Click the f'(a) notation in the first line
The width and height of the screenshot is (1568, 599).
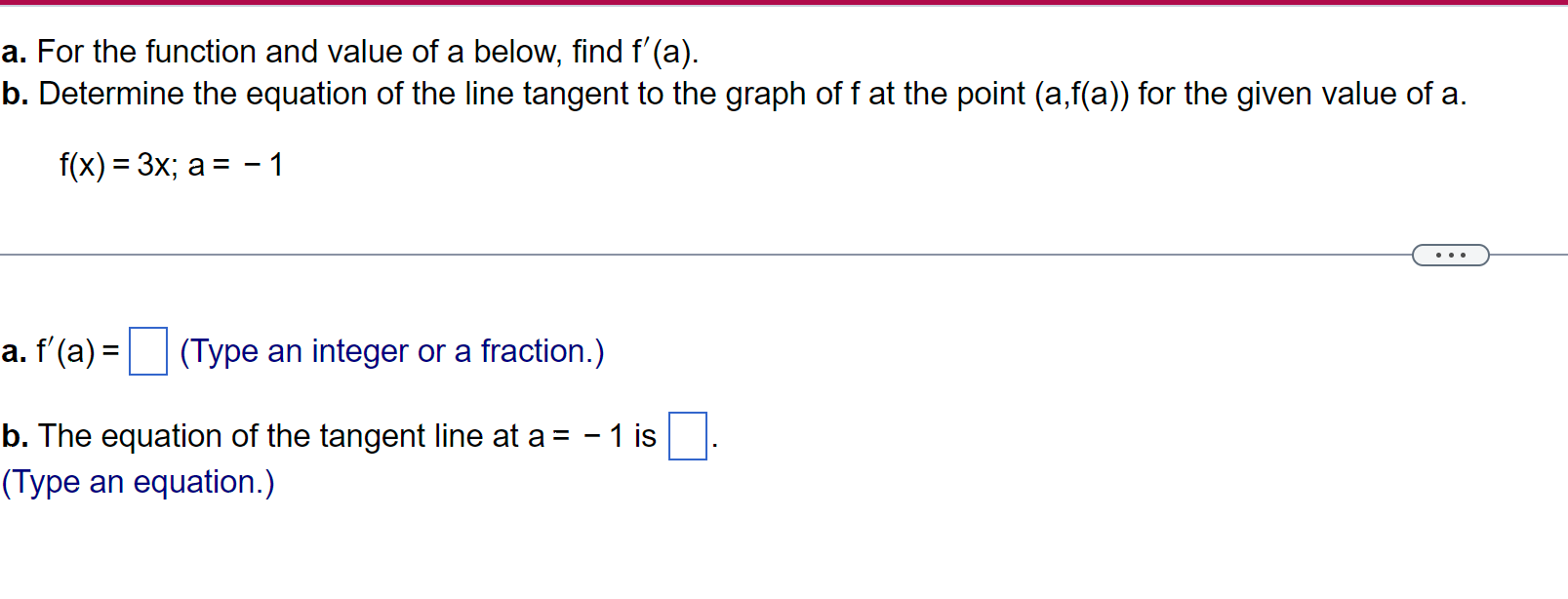pyautogui.click(x=662, y=51)
